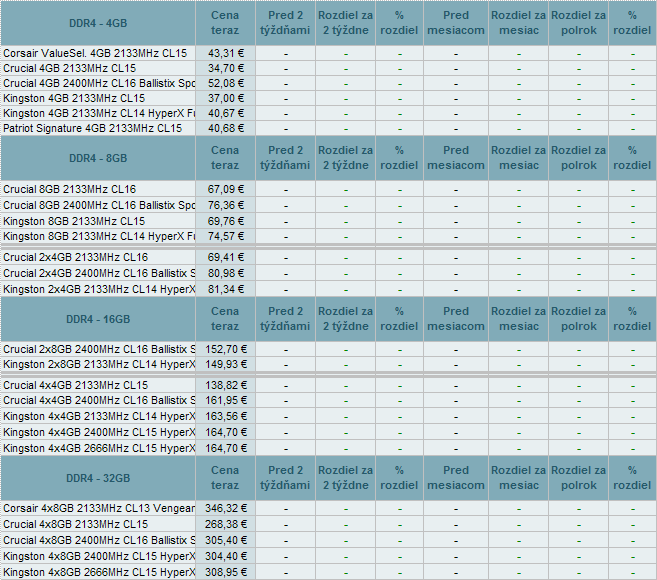Select Kingston 4x8GB 2666MHz CL15 HyperX name
The height and width of the screenshot is (580, 657).
click(99, 572)
